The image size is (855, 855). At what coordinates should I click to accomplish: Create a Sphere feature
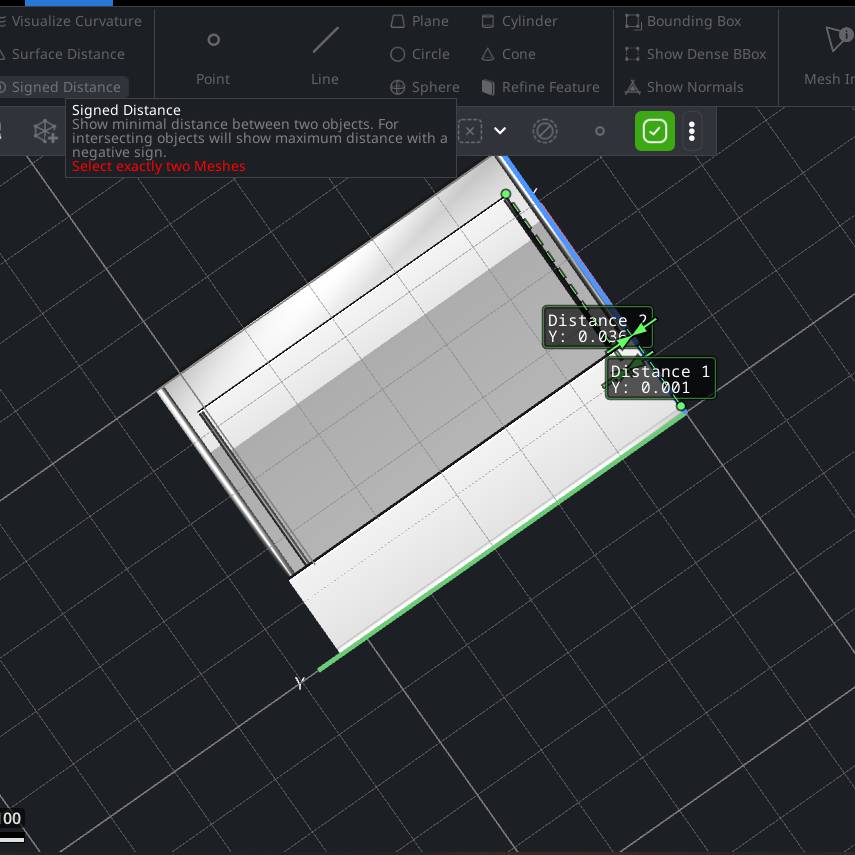pos(424,87)
